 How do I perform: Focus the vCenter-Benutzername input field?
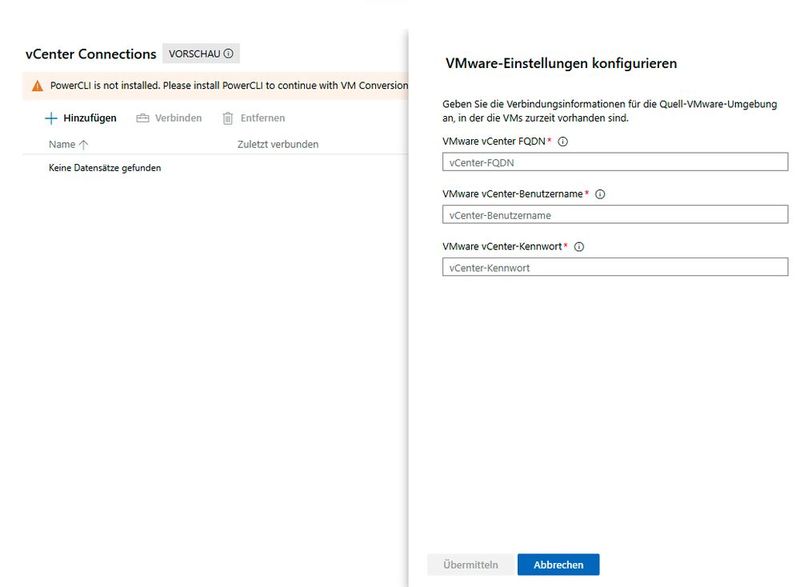(x=615, y=215)
